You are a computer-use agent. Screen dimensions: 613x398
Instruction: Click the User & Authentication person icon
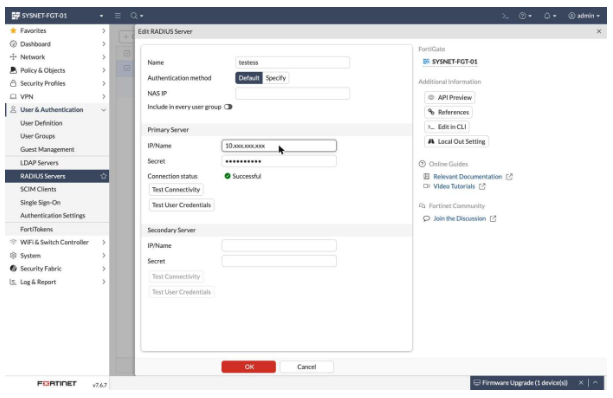coord(13,109)
